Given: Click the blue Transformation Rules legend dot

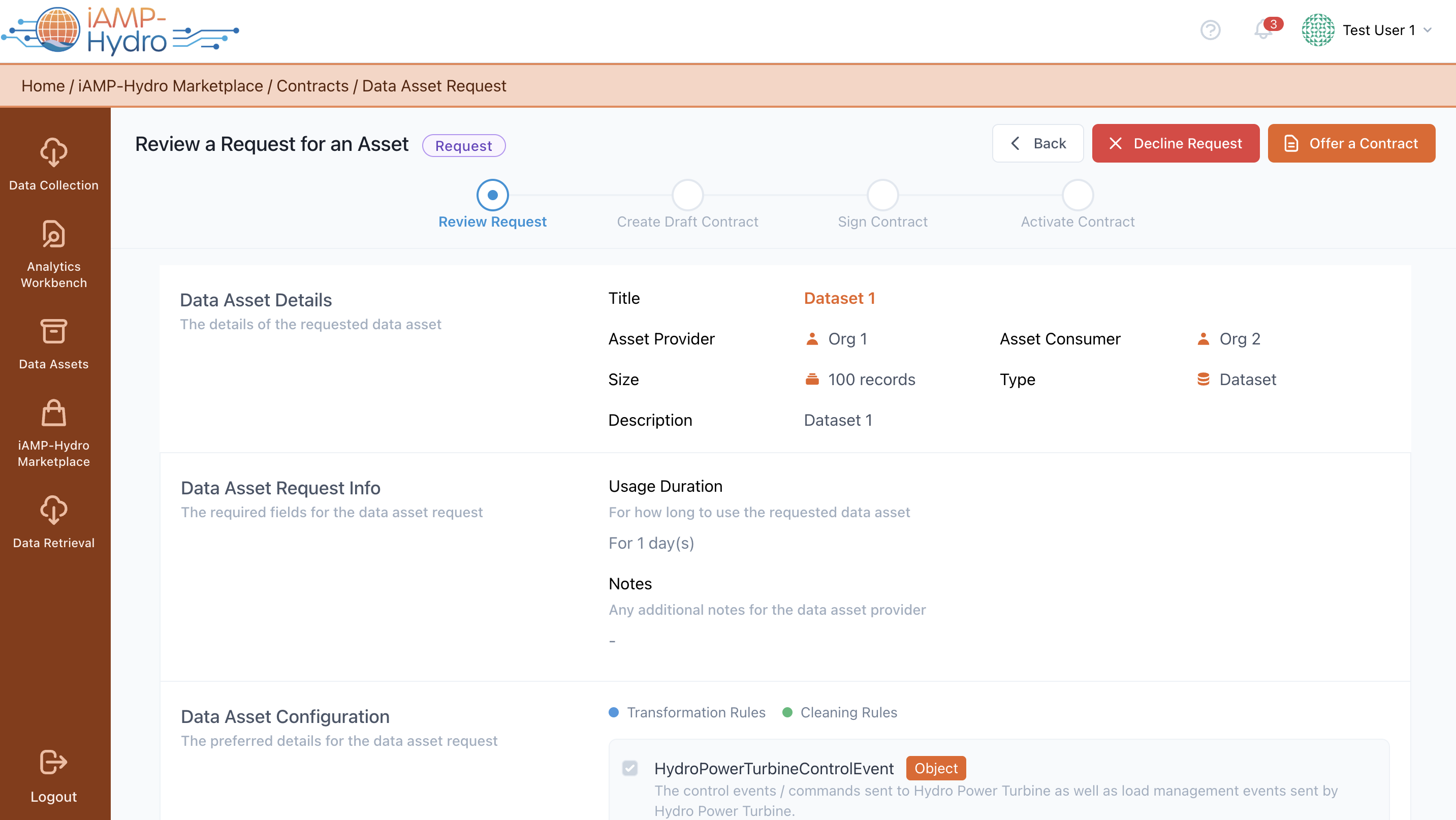Looking at the screenshot, I should coord(614,712).
